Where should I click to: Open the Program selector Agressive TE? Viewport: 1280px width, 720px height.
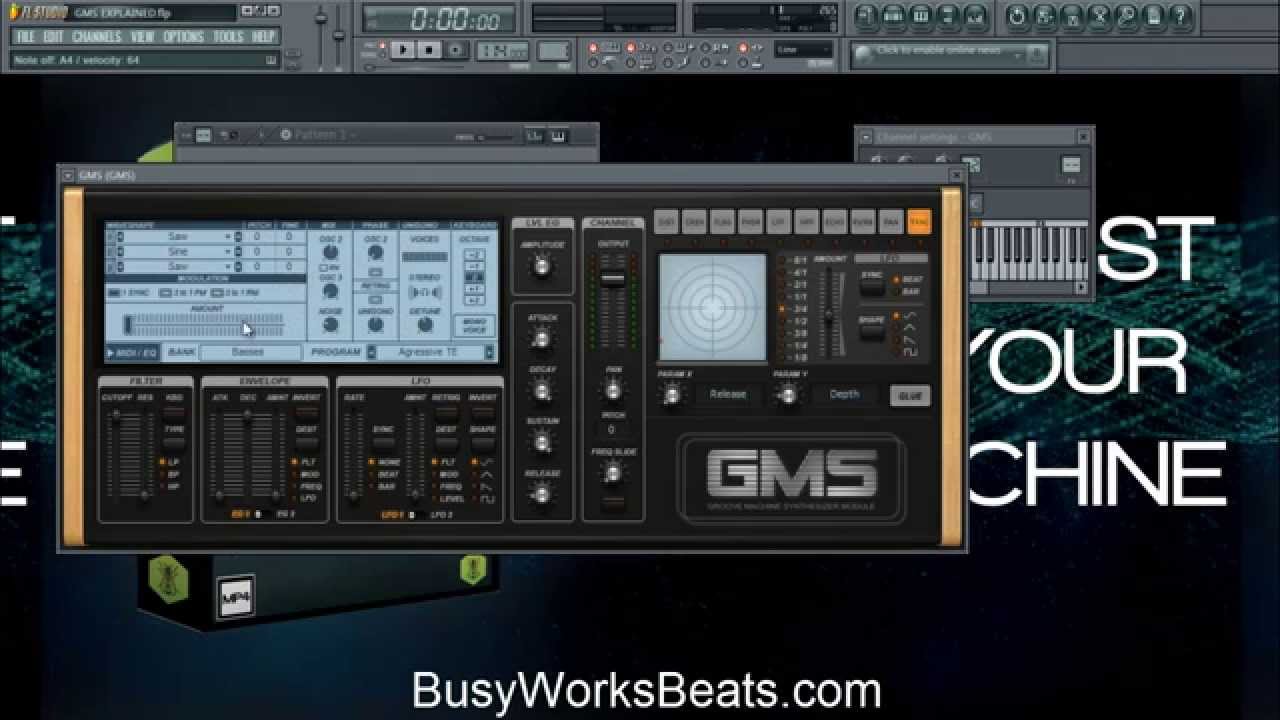coord(430,352)
